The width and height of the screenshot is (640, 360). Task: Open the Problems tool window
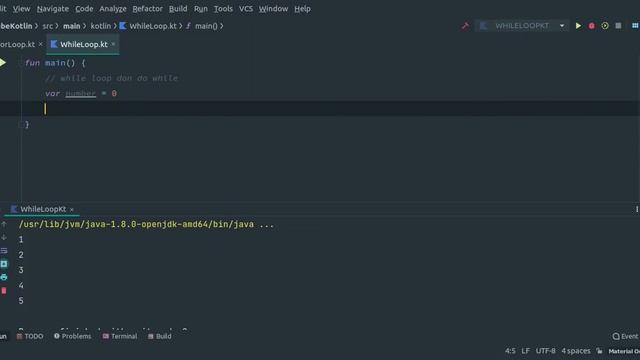[x=73, y=336]
